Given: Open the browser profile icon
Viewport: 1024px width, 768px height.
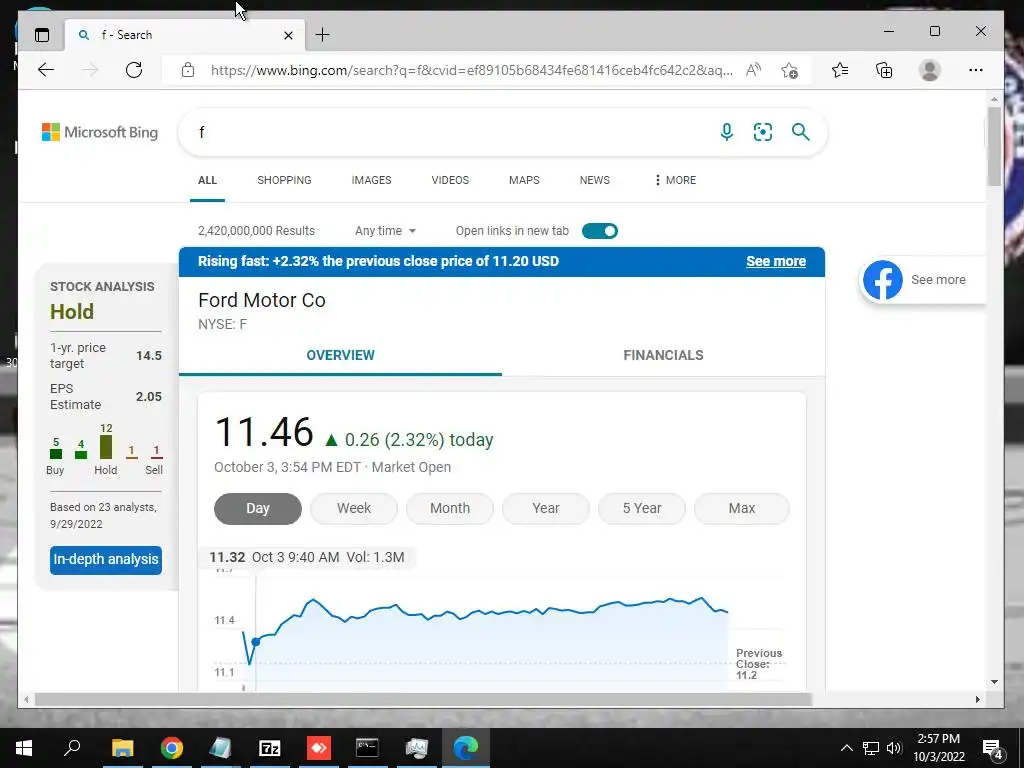Looking at the screenshot, I should point(929,70).
